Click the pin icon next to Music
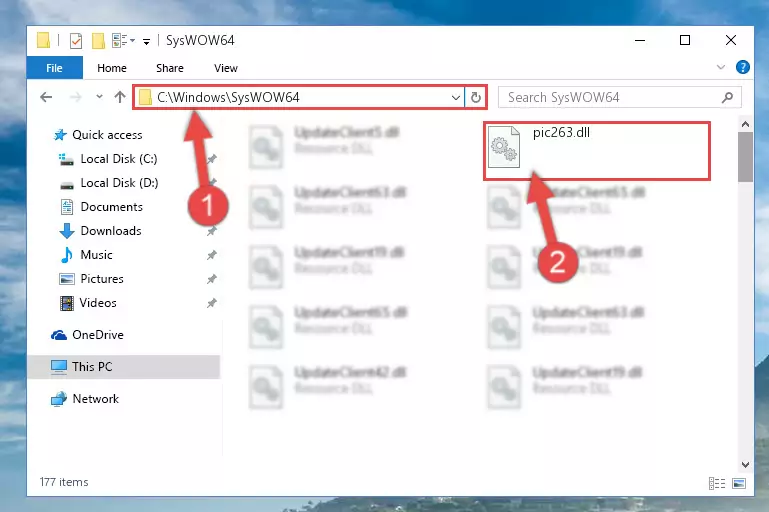The width and height of the screenshot is (769, 512). pyautogui.click(x=211, y=255)
